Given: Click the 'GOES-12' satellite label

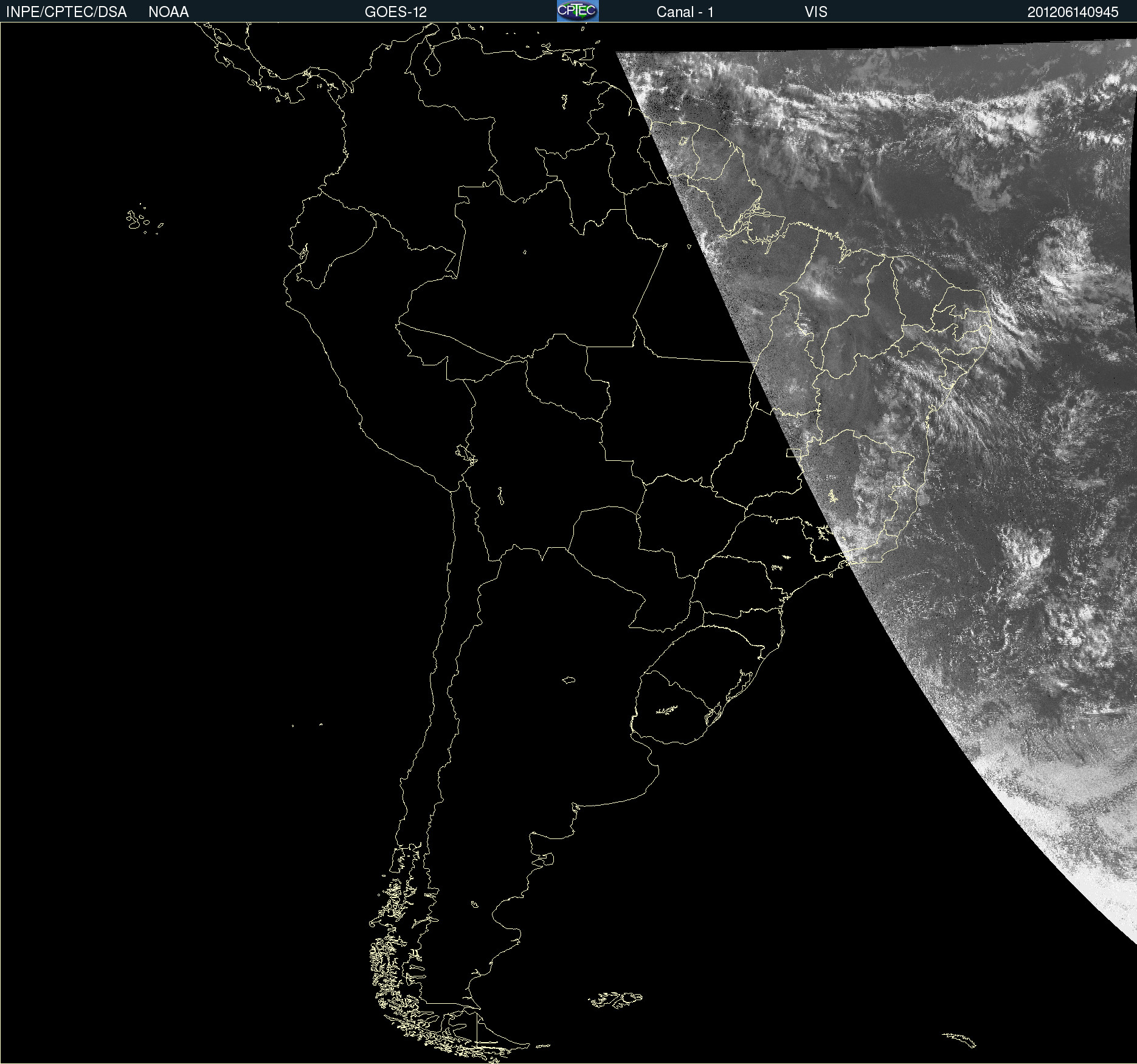Looking at the screenshot, I should pos(396,12).
